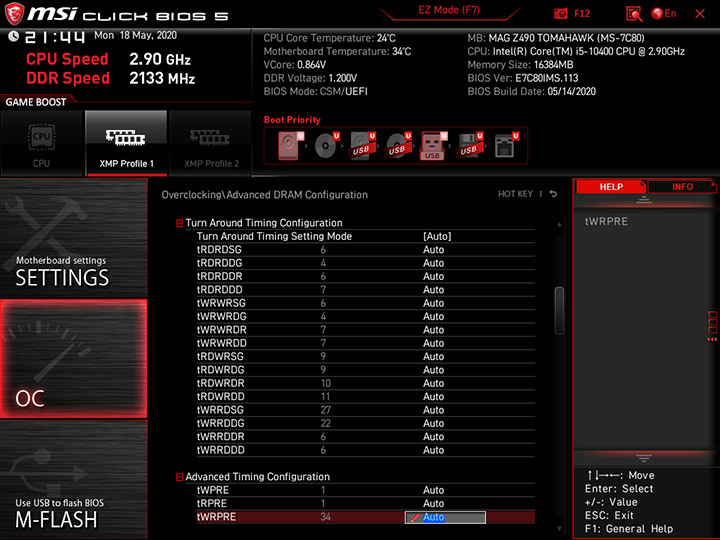Select the optical drive boot priority icon
Image resolution: width=720 pixels, height=540 pixels.
click(327, 146)
